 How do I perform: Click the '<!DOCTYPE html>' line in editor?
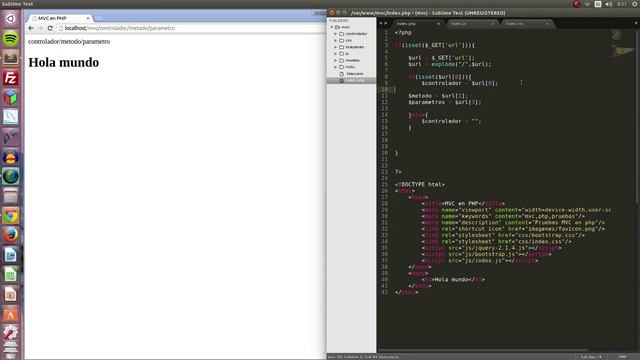(420, 184)
